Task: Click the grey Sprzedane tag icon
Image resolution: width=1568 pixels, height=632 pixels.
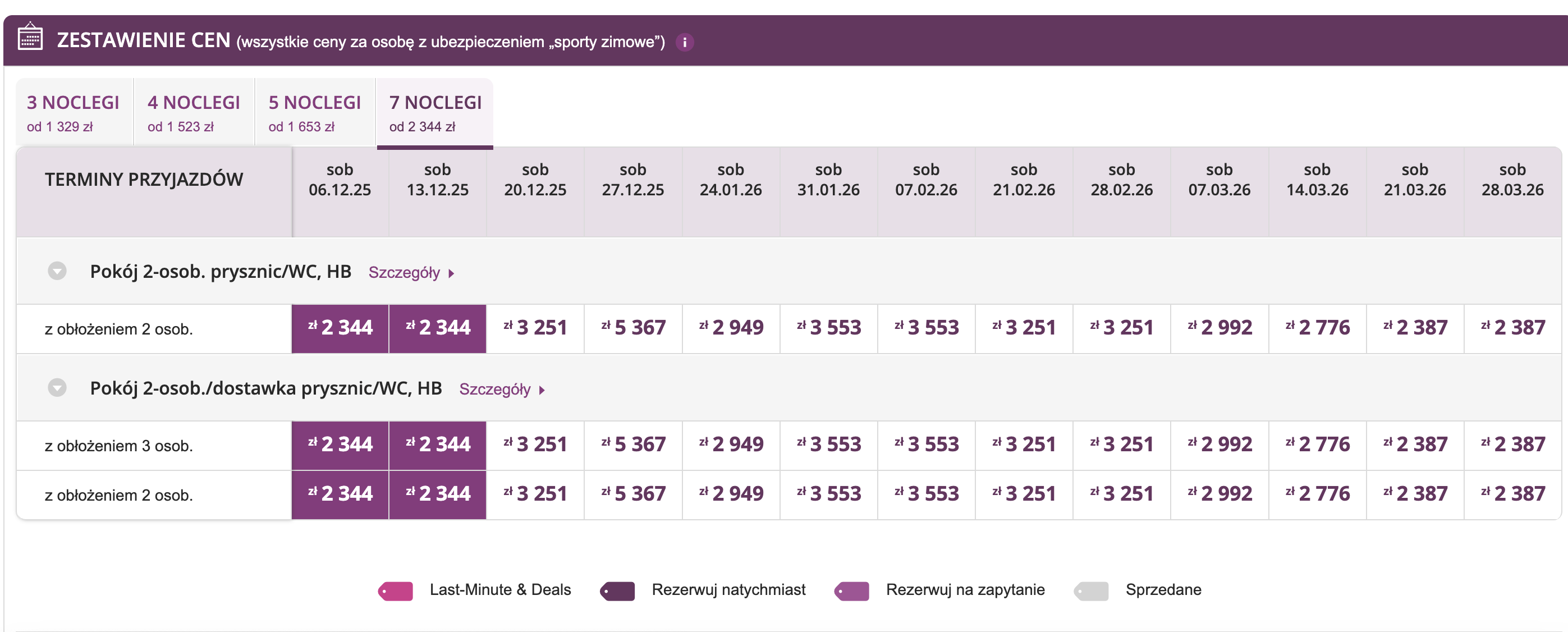Action: 1092,590
